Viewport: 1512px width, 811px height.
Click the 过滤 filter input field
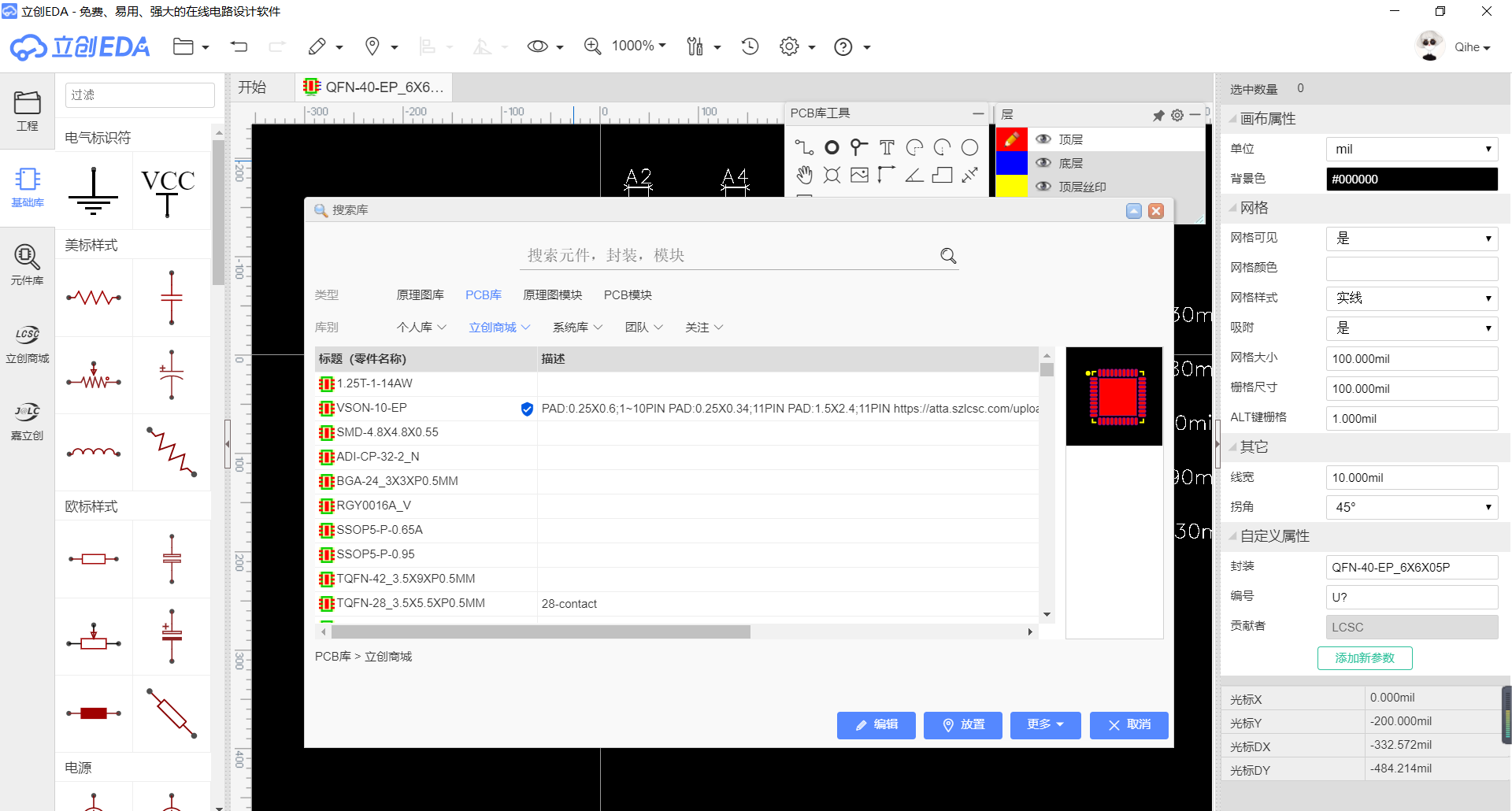(139, 95)
